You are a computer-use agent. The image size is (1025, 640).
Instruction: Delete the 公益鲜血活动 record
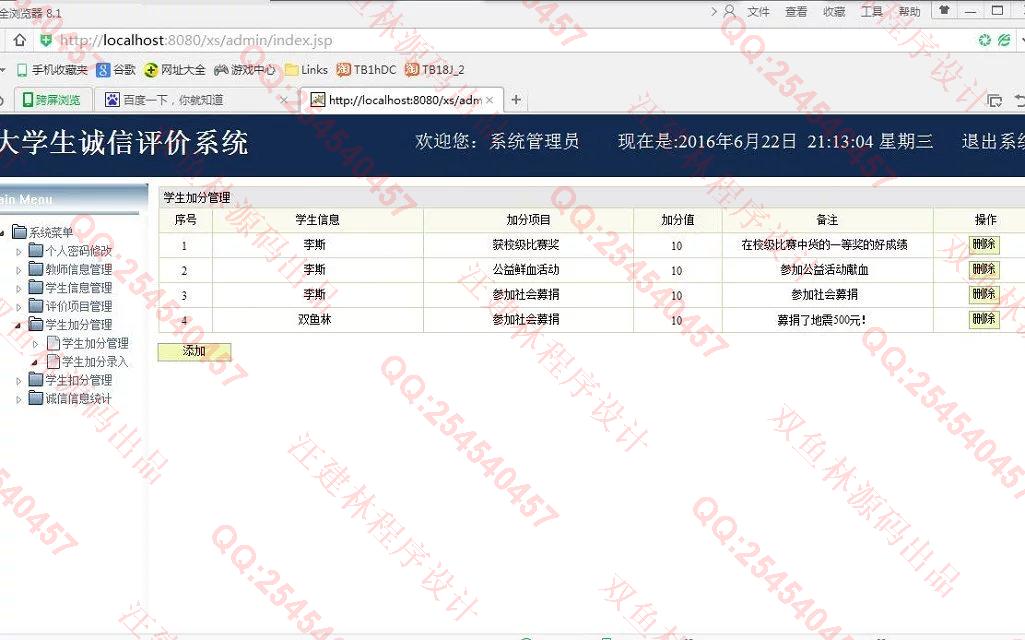[984, 270]
